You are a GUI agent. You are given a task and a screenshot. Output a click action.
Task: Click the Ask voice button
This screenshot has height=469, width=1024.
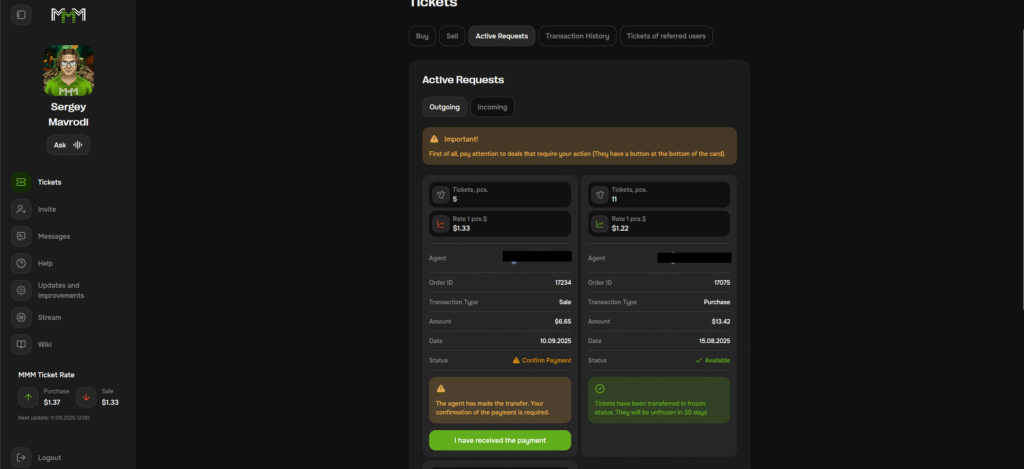tap(68, 145)
